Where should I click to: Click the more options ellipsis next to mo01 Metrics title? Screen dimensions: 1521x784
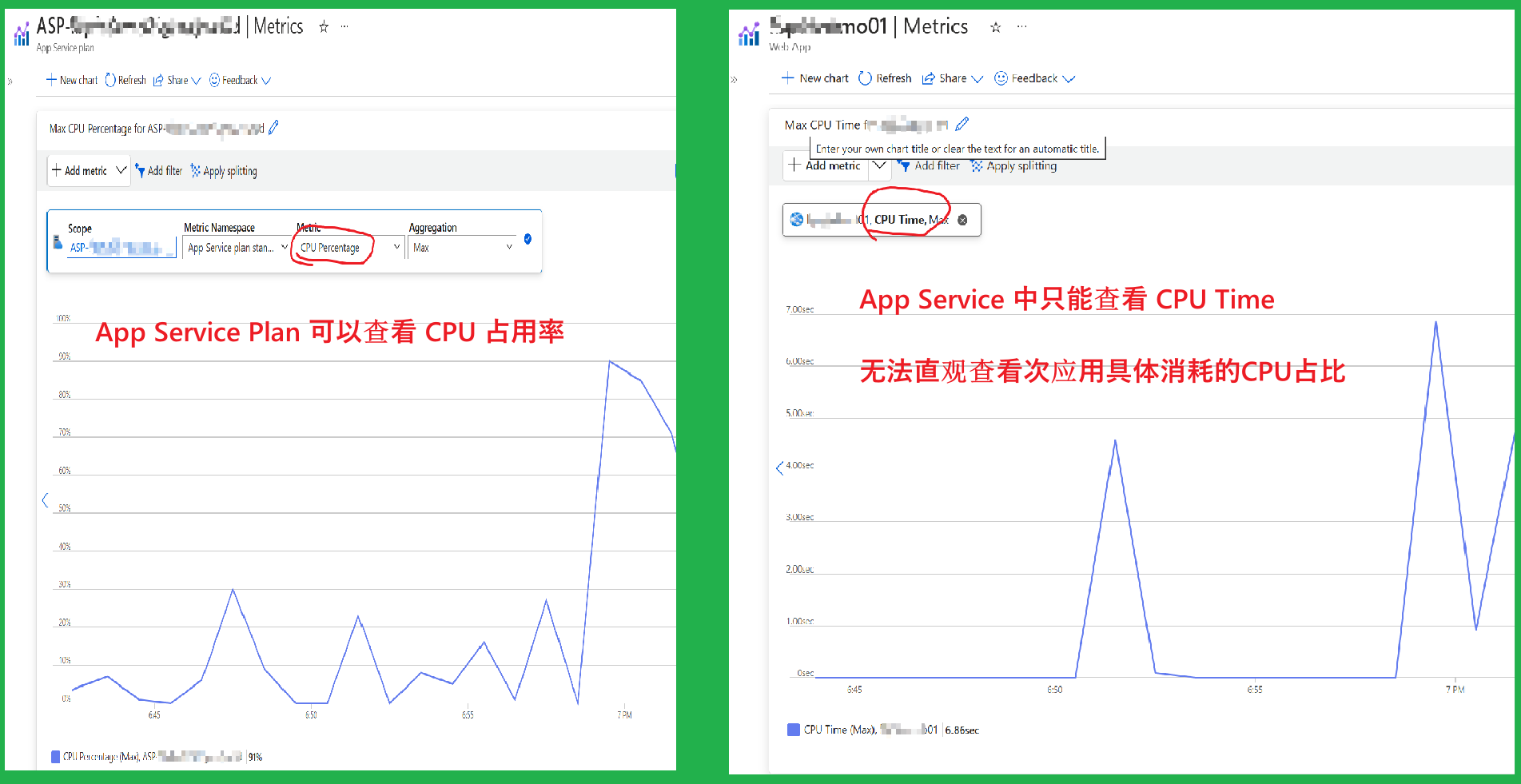coord(1021,27)
